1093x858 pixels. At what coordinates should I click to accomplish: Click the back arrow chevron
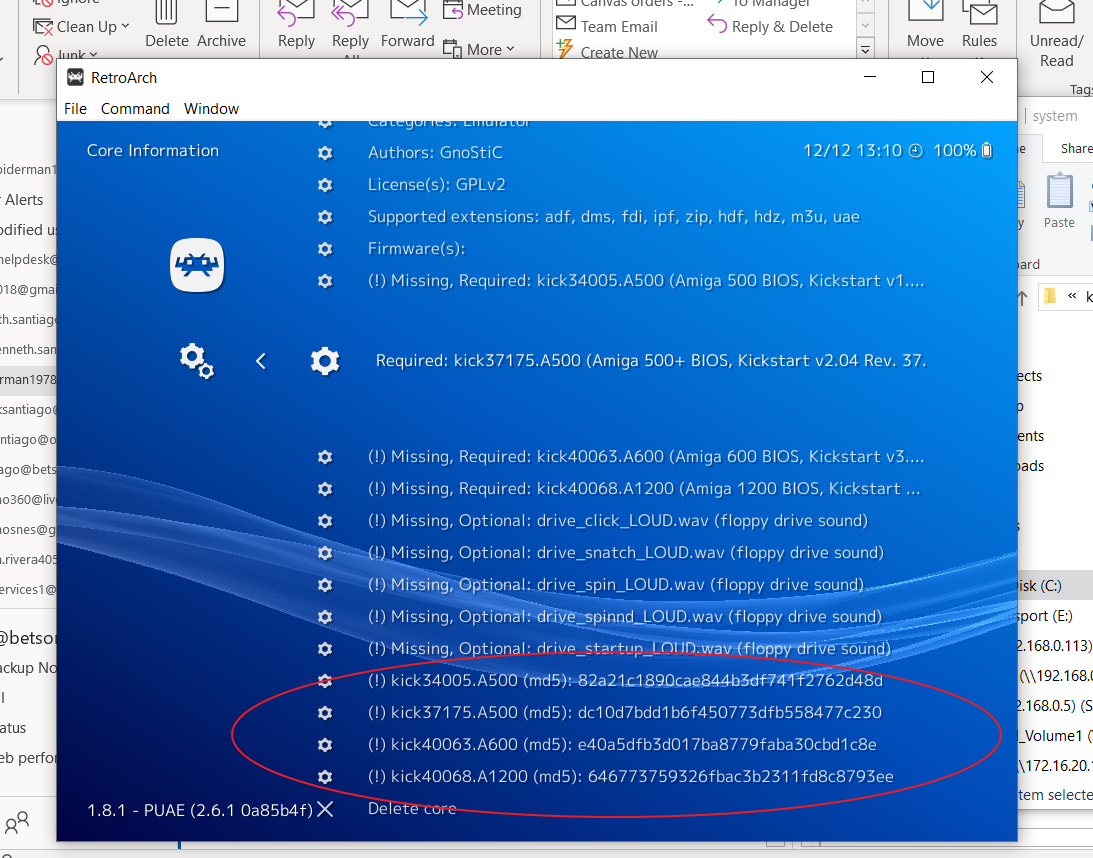click(260, 361)
